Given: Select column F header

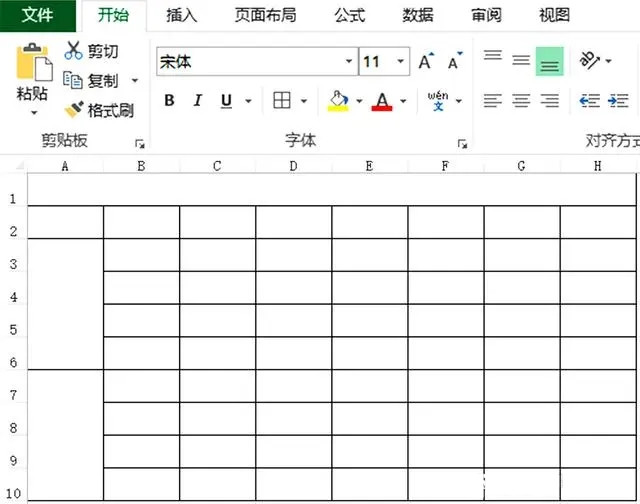Looking at the screenshot, I should tap(445, 166).
